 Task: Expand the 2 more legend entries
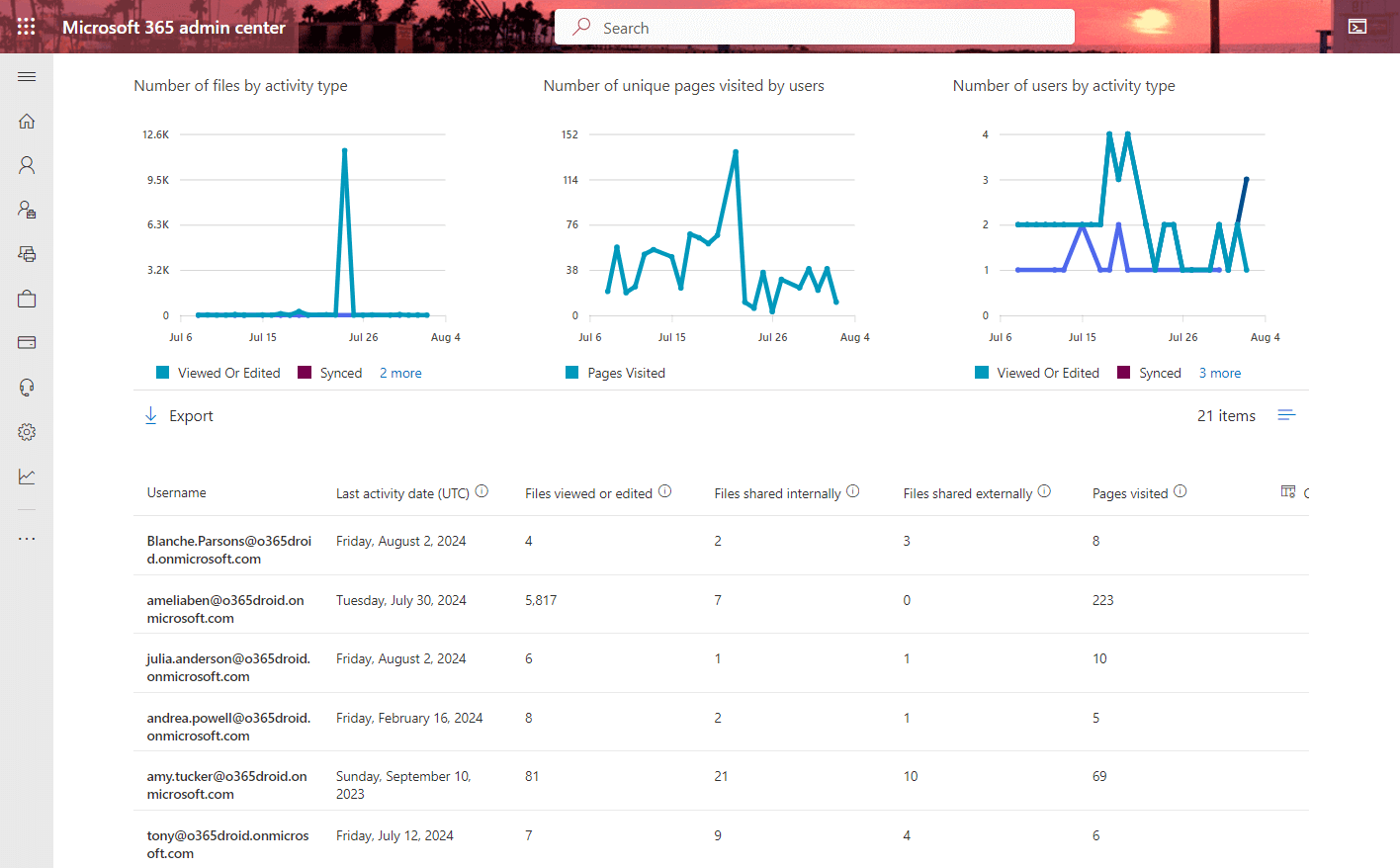click(399, 373)
